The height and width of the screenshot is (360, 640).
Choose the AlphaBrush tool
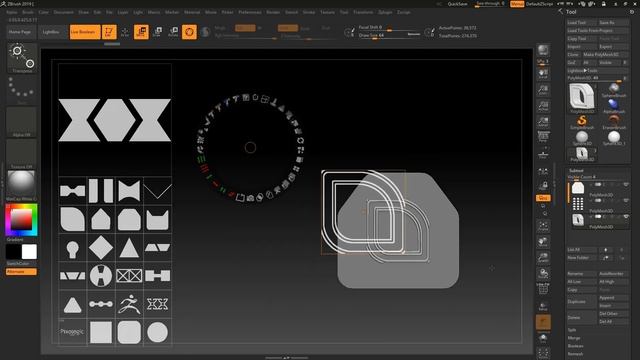[x=614, y=105]
